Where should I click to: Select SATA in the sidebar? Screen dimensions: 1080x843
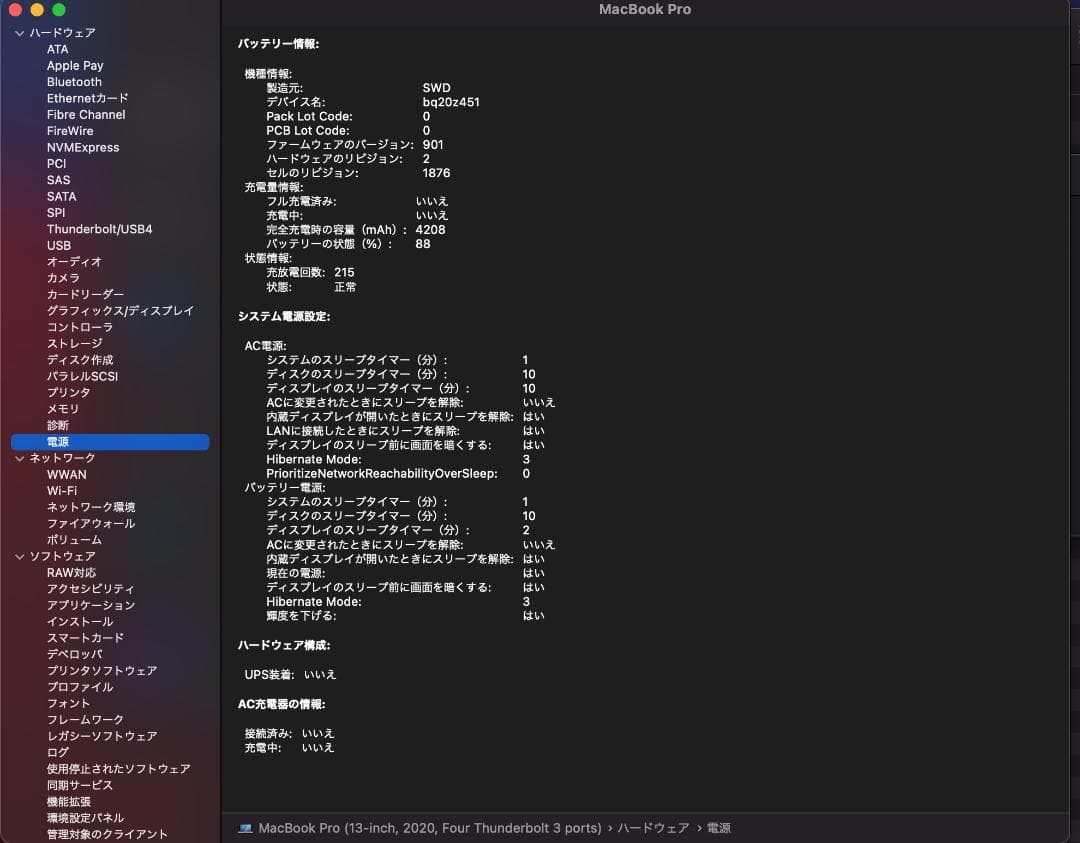(x=61, y=196)
